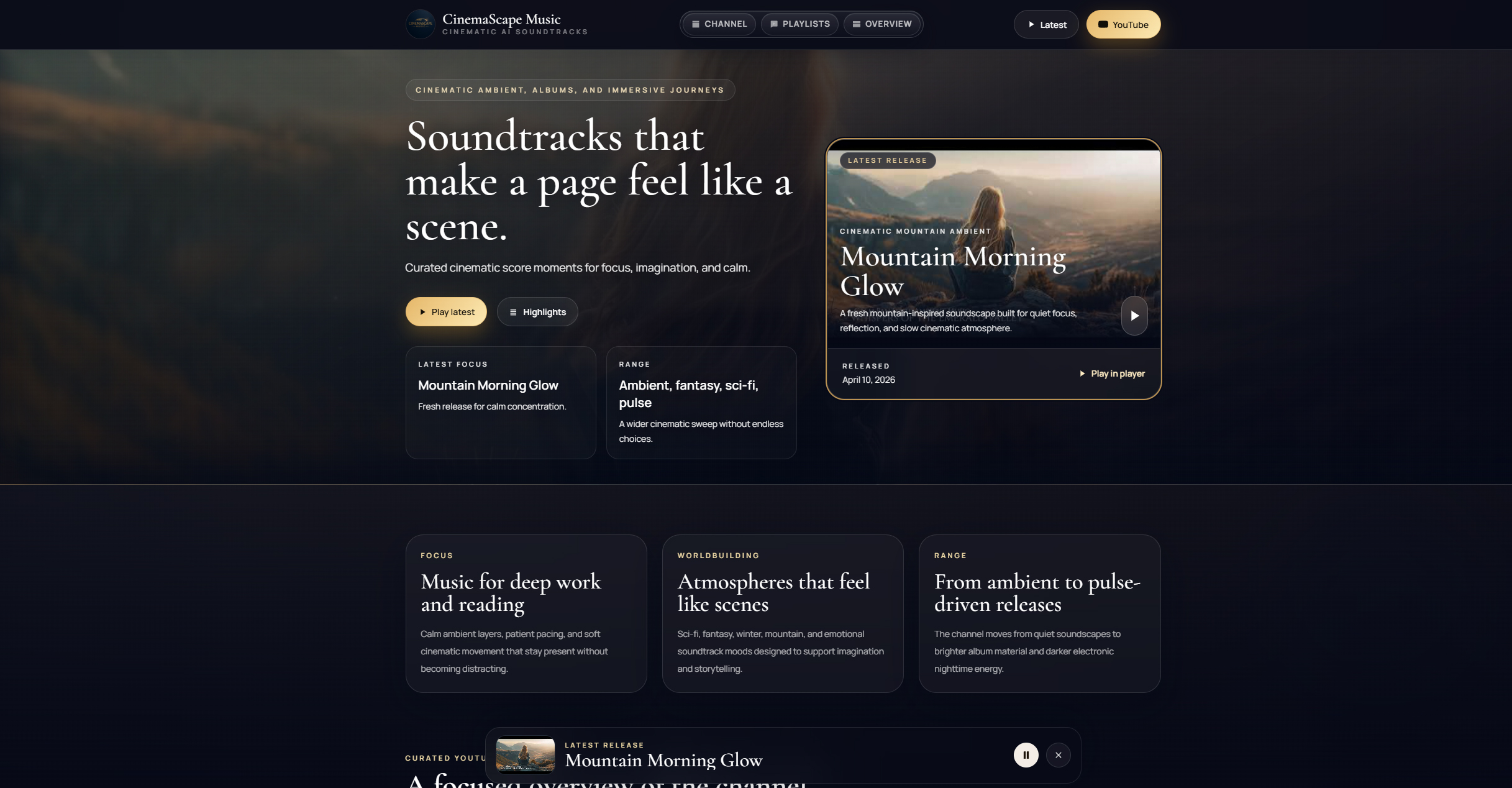Play the Mountain Morning Glow hero video
Image resolution: width=1512 pixels, height=788 pixels.
1134,315
